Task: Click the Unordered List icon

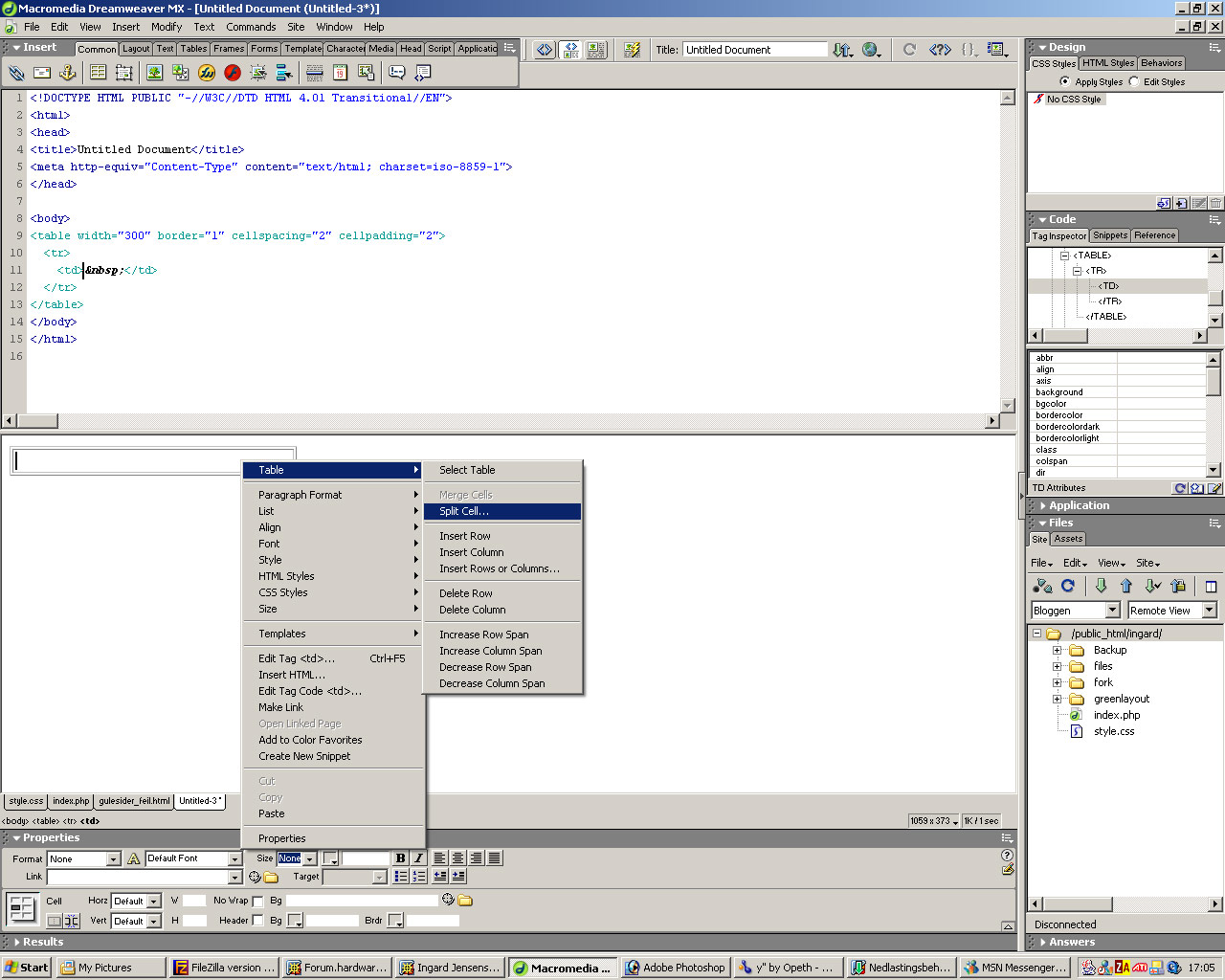Action: pyautogui.click(x=401, y=876)
